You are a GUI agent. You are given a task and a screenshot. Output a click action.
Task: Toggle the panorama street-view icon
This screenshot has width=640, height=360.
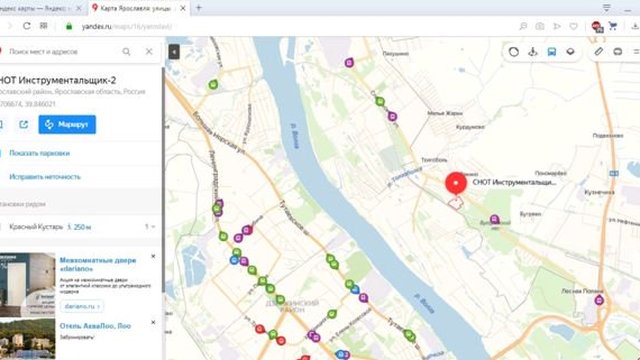click(533, 52)
